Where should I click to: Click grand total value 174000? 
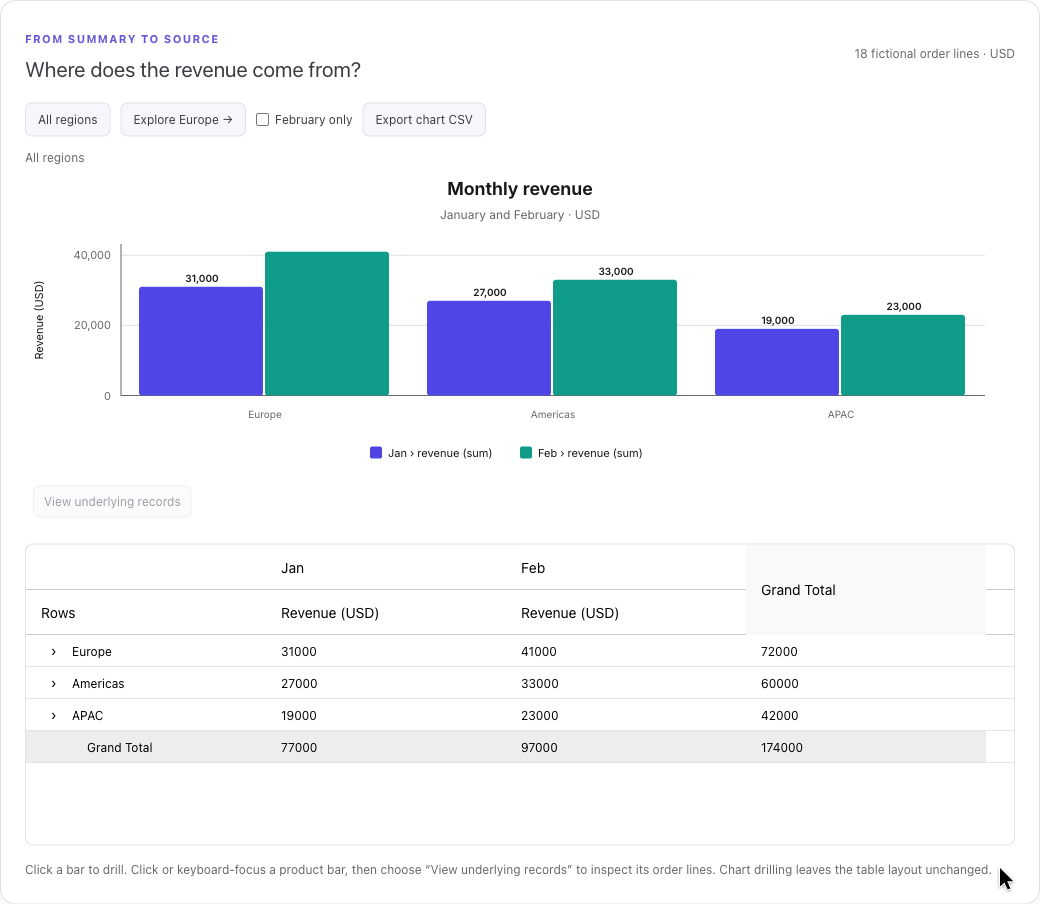[781, 747]
